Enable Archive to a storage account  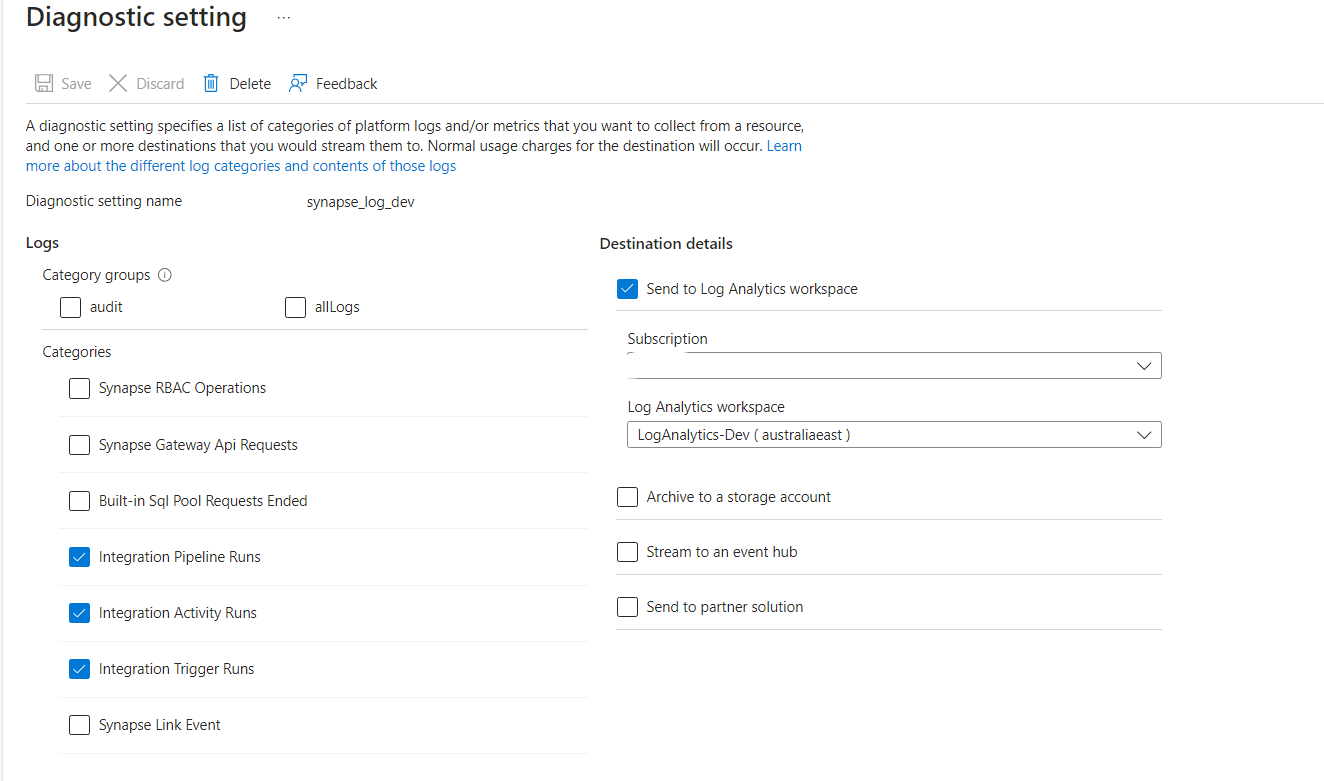(x=627, y=496)
